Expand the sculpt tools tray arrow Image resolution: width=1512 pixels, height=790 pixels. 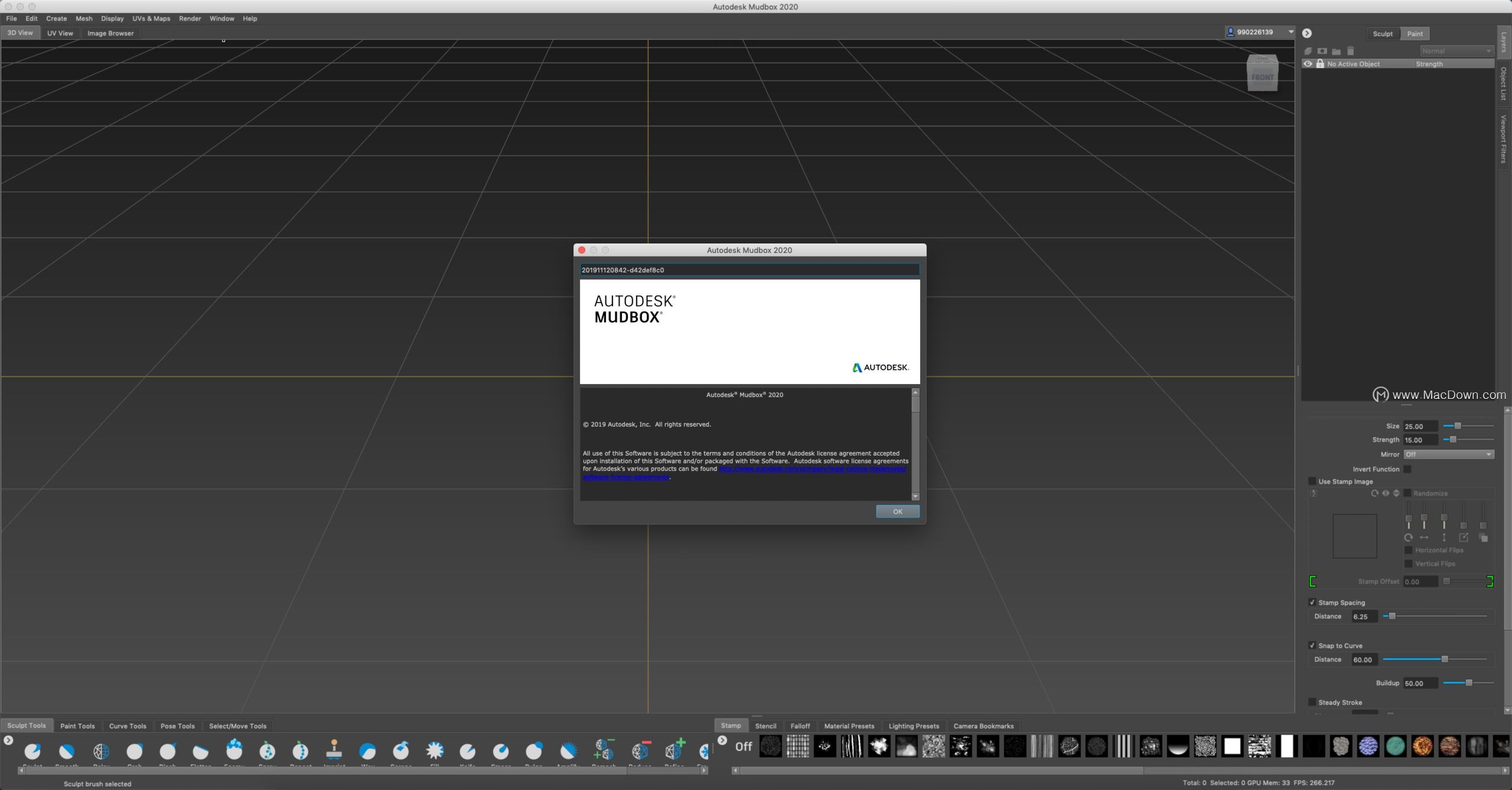(x=8, y=740)
